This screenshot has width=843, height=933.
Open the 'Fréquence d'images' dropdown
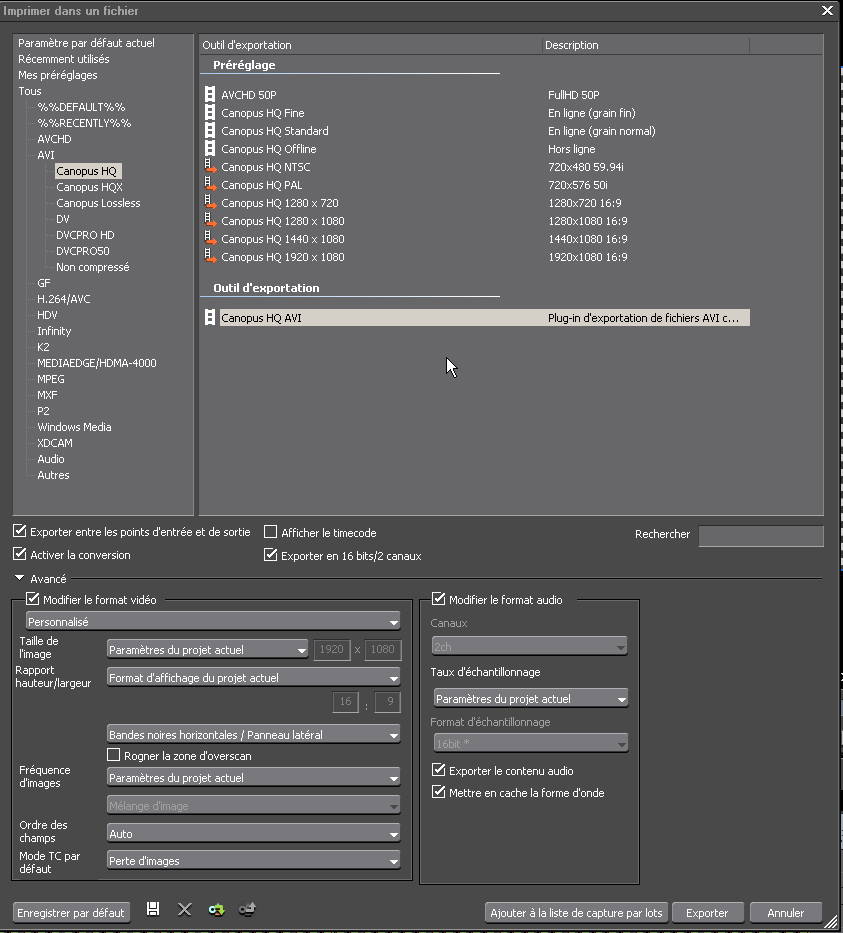(253, 777)
